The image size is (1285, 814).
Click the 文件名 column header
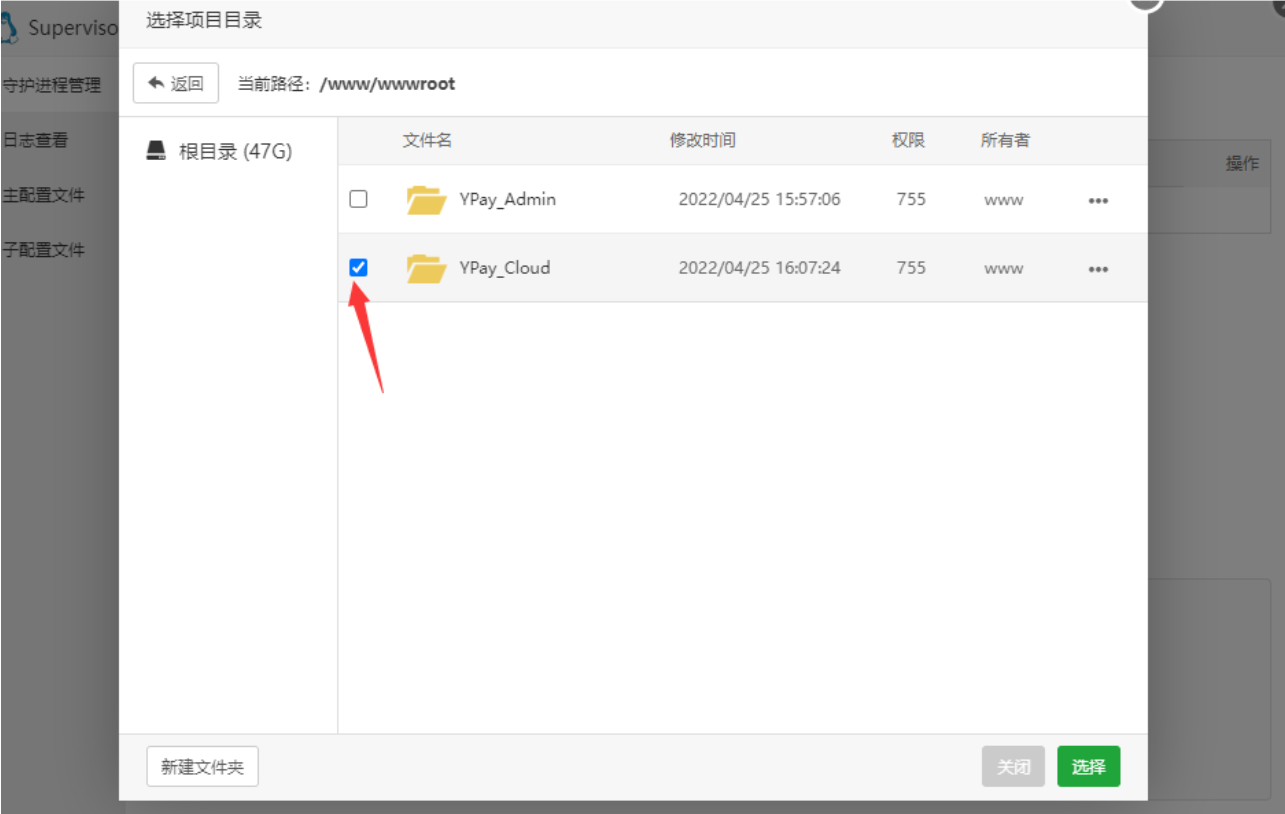[x=427, y=140]
